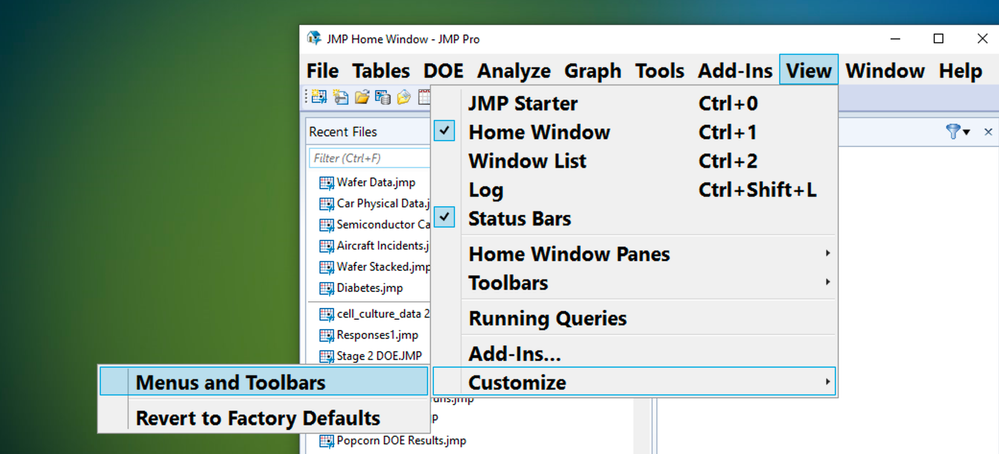
Task: Uncheck the Home Window checkmark
Action: point(445,132)
